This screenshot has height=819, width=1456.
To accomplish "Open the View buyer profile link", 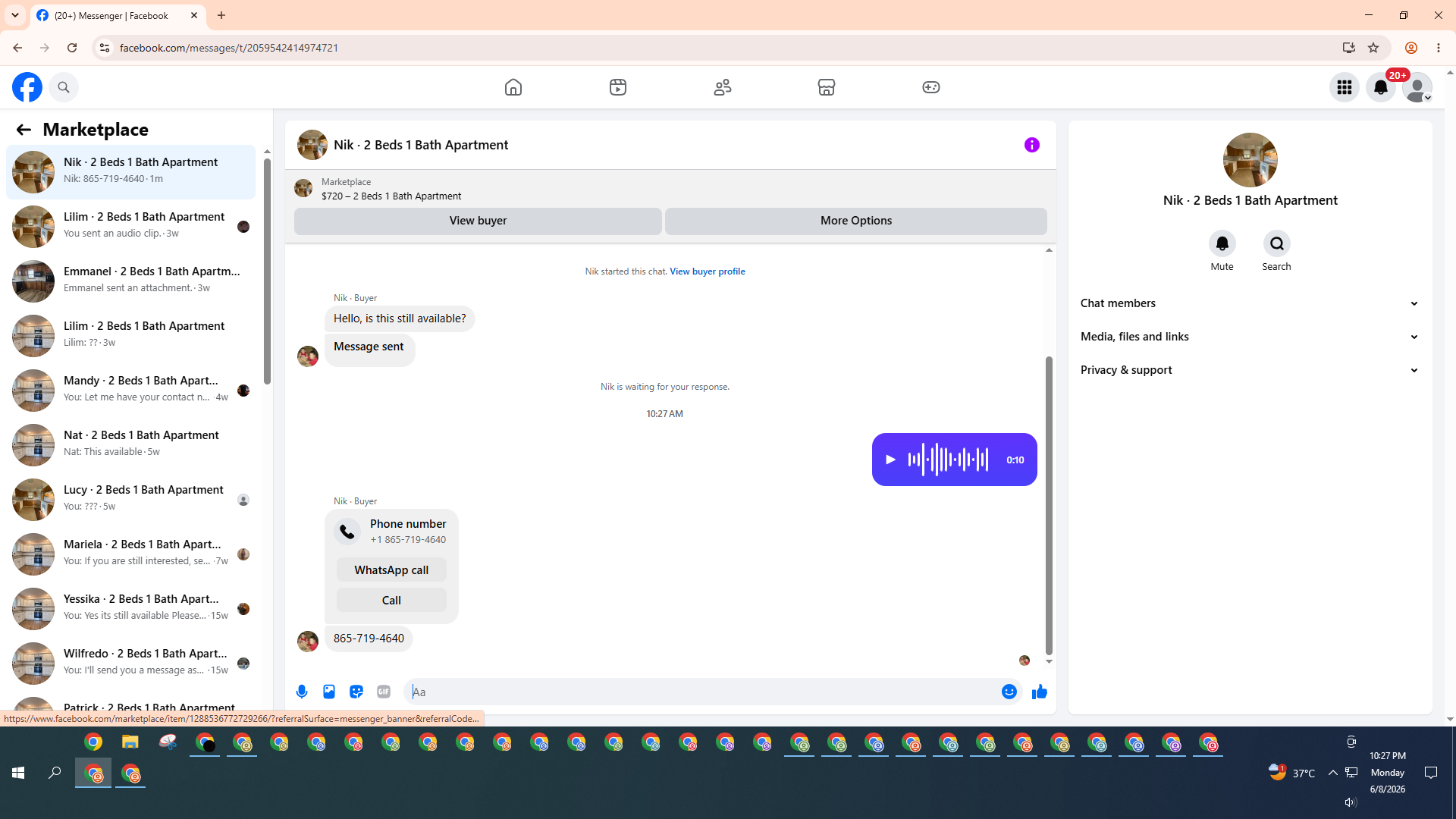I will coord(708,271).
